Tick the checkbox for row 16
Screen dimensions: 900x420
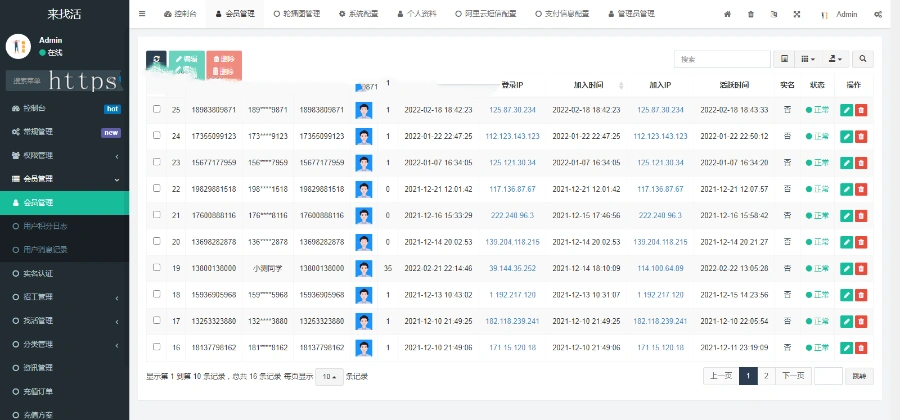pyautogui.click(x=156, y=346)
